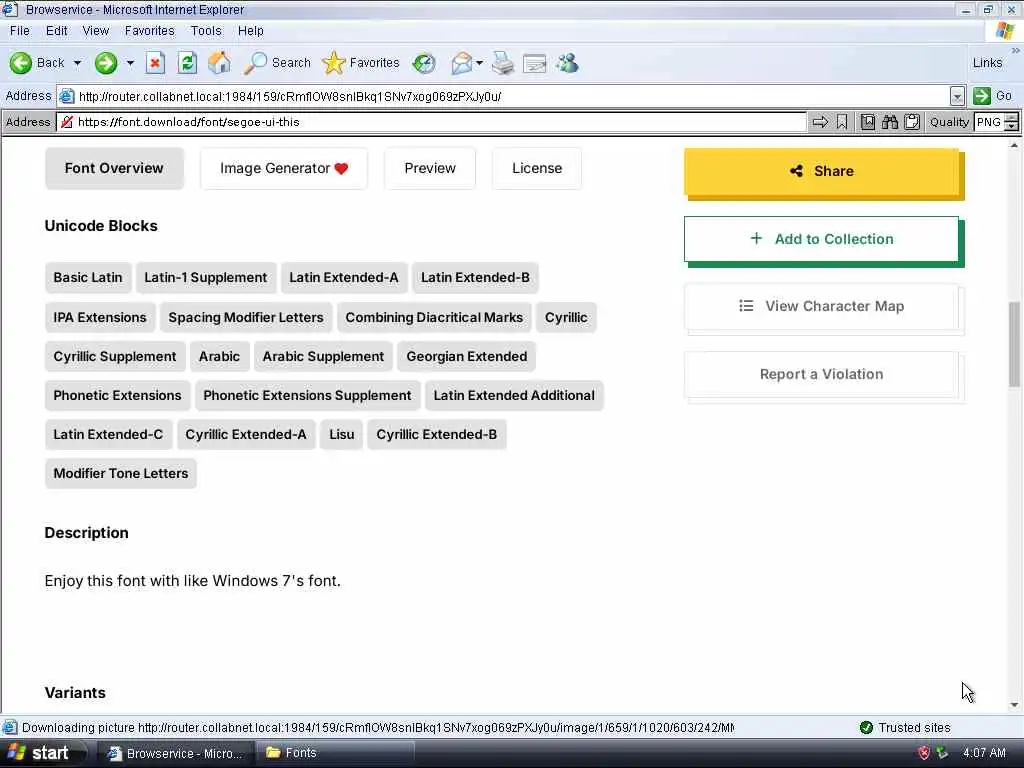Viewport: 1024px width, 768px height.
Task: Refresh the page with the toolbar icon
Action: click(187, 63)
